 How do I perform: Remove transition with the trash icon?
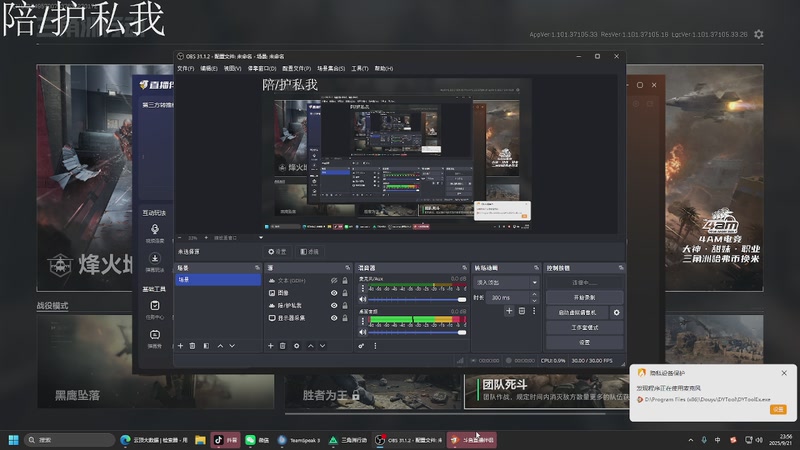[x=521, y=311]
